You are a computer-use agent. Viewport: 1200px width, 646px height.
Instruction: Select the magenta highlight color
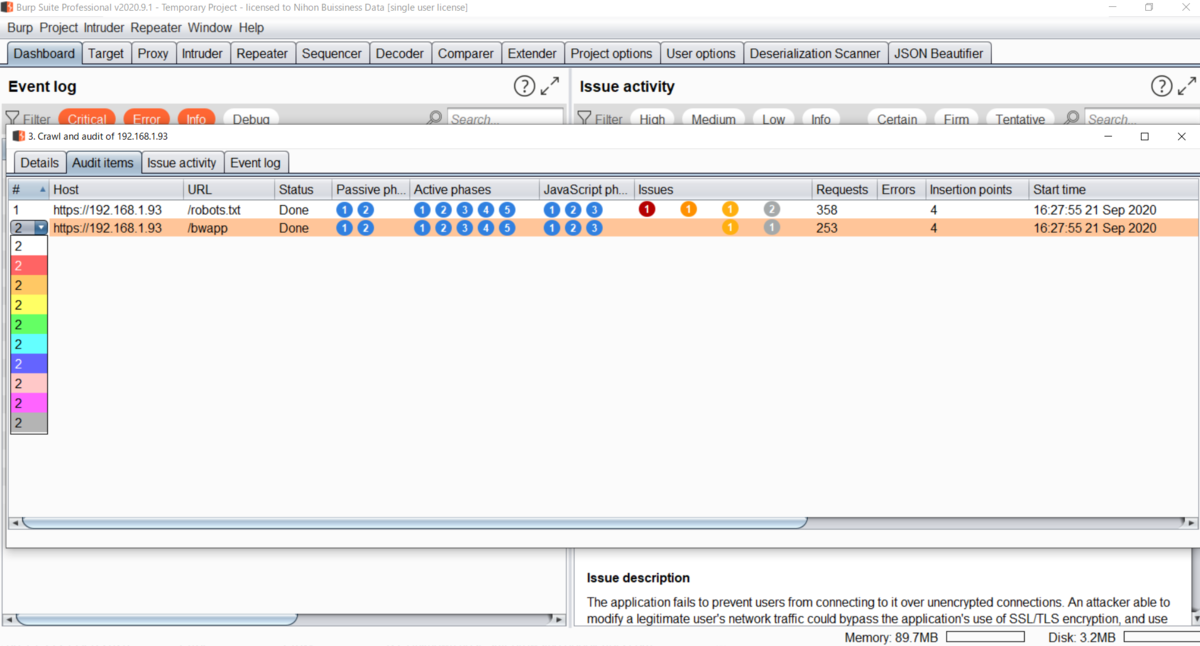[29, 403]
